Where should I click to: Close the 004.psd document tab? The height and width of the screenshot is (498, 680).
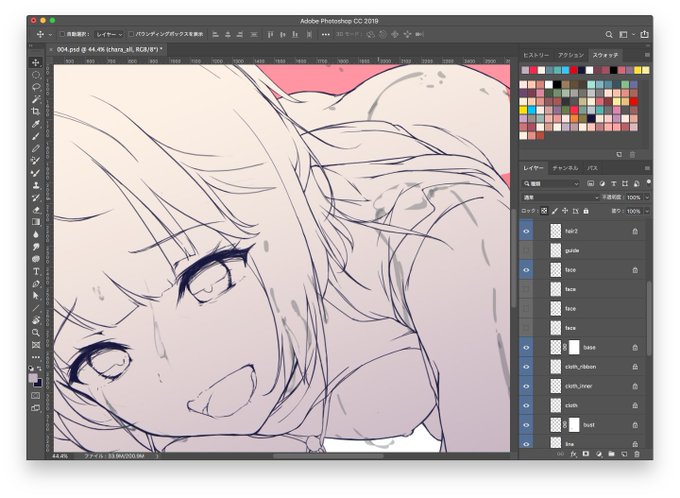51,50
